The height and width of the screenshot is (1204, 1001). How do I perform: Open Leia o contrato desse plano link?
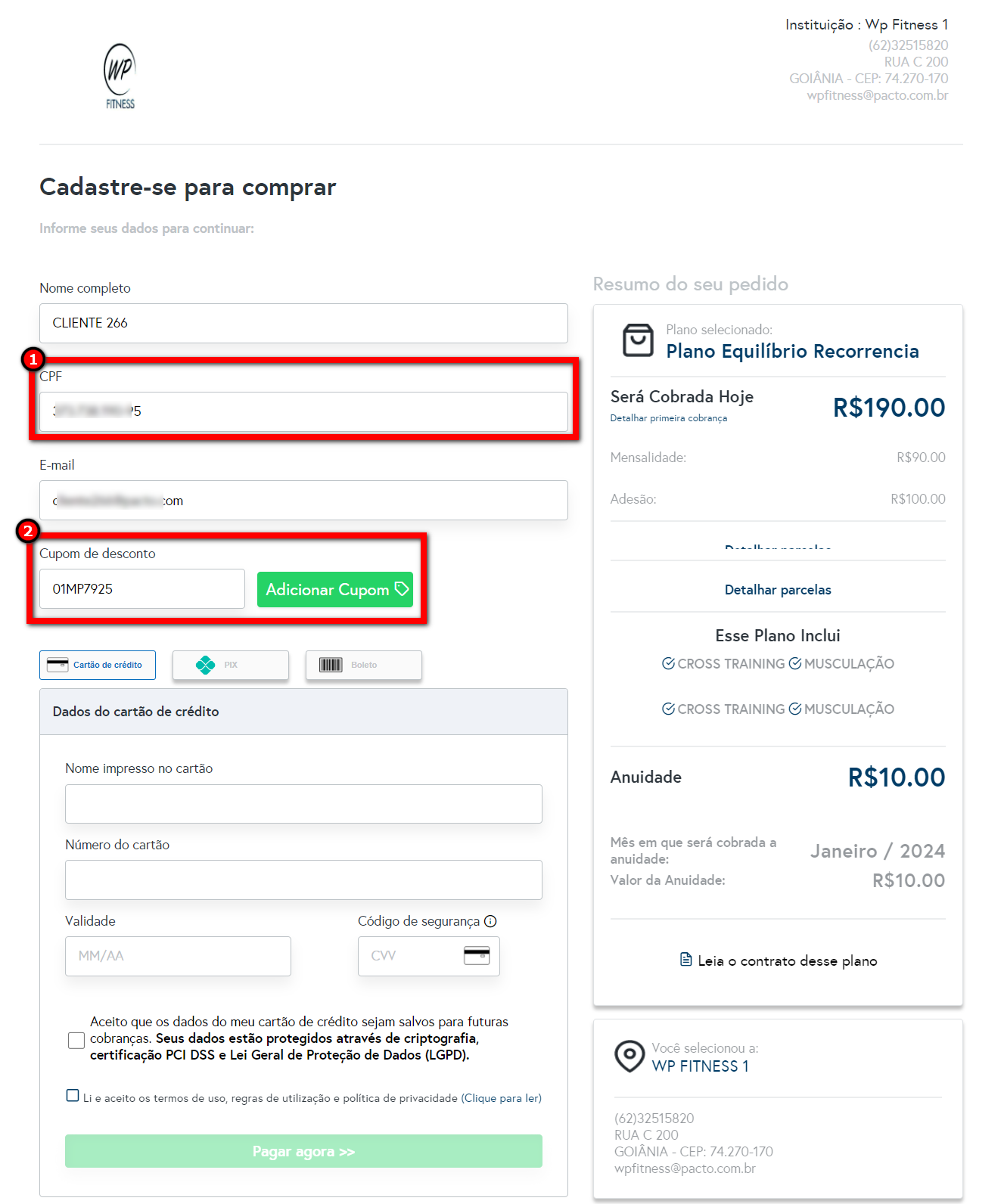tap(787, 961)
